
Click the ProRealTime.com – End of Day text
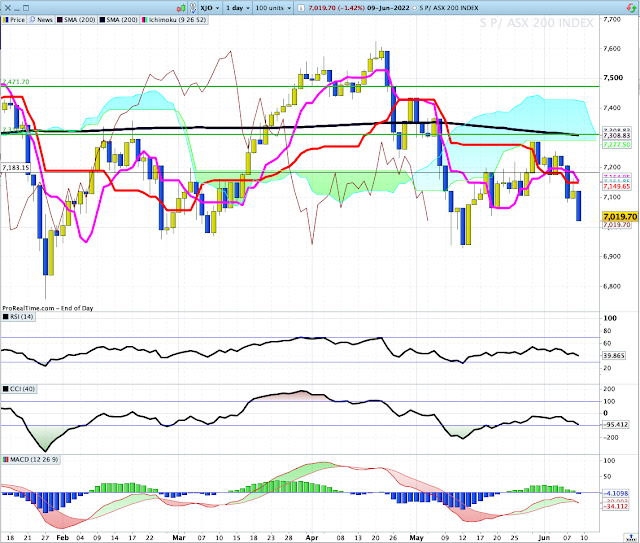(48, 308)
